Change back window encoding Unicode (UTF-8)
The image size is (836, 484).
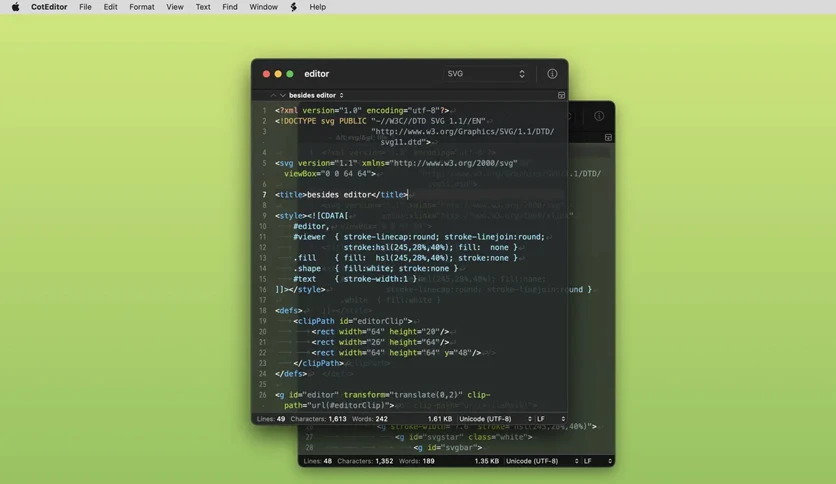point(542,461)
